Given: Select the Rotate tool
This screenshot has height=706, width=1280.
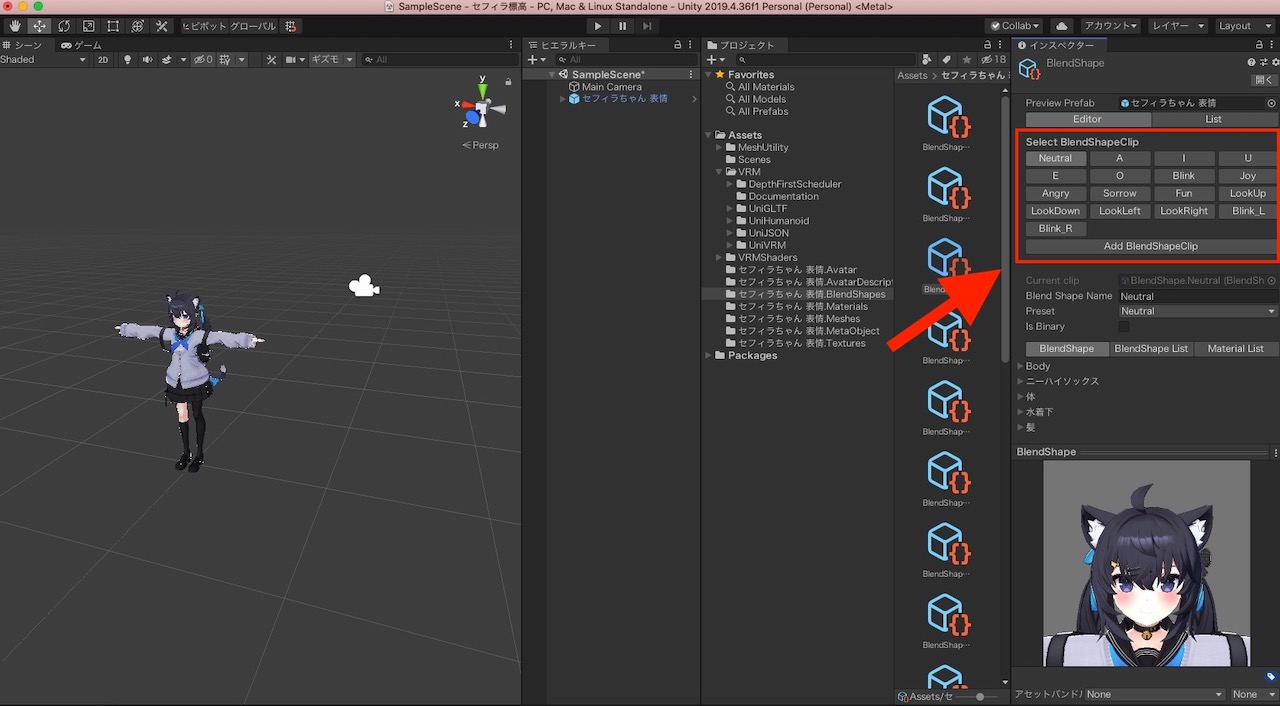Looking at the screenshot, I should click(64, 26).
